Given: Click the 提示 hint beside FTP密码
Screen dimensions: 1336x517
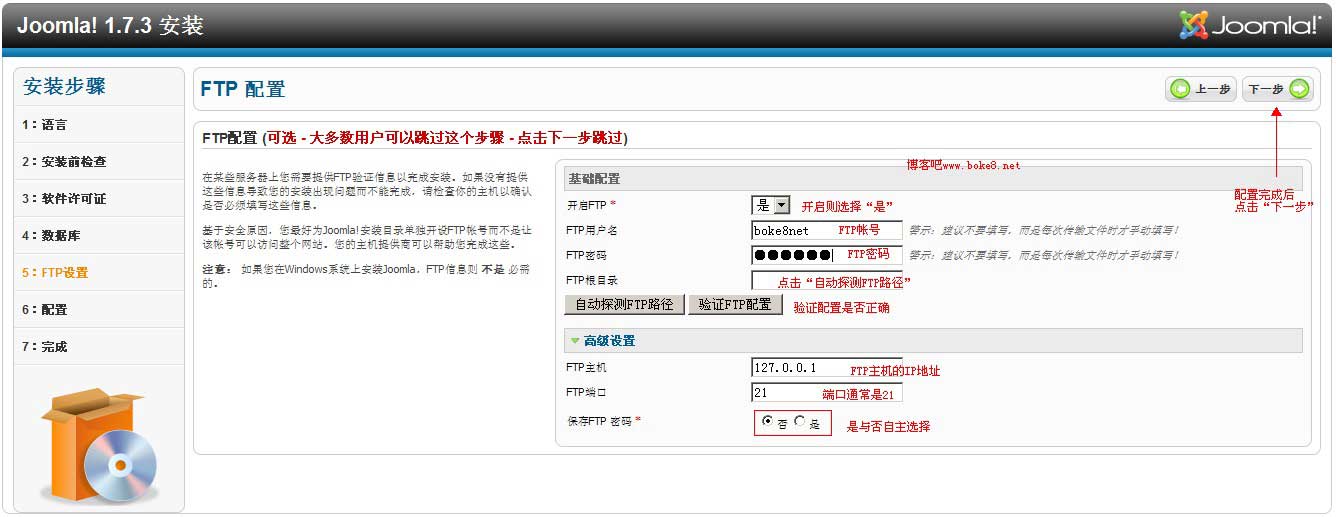Looking at the screenshot, I should (1043, 255).
